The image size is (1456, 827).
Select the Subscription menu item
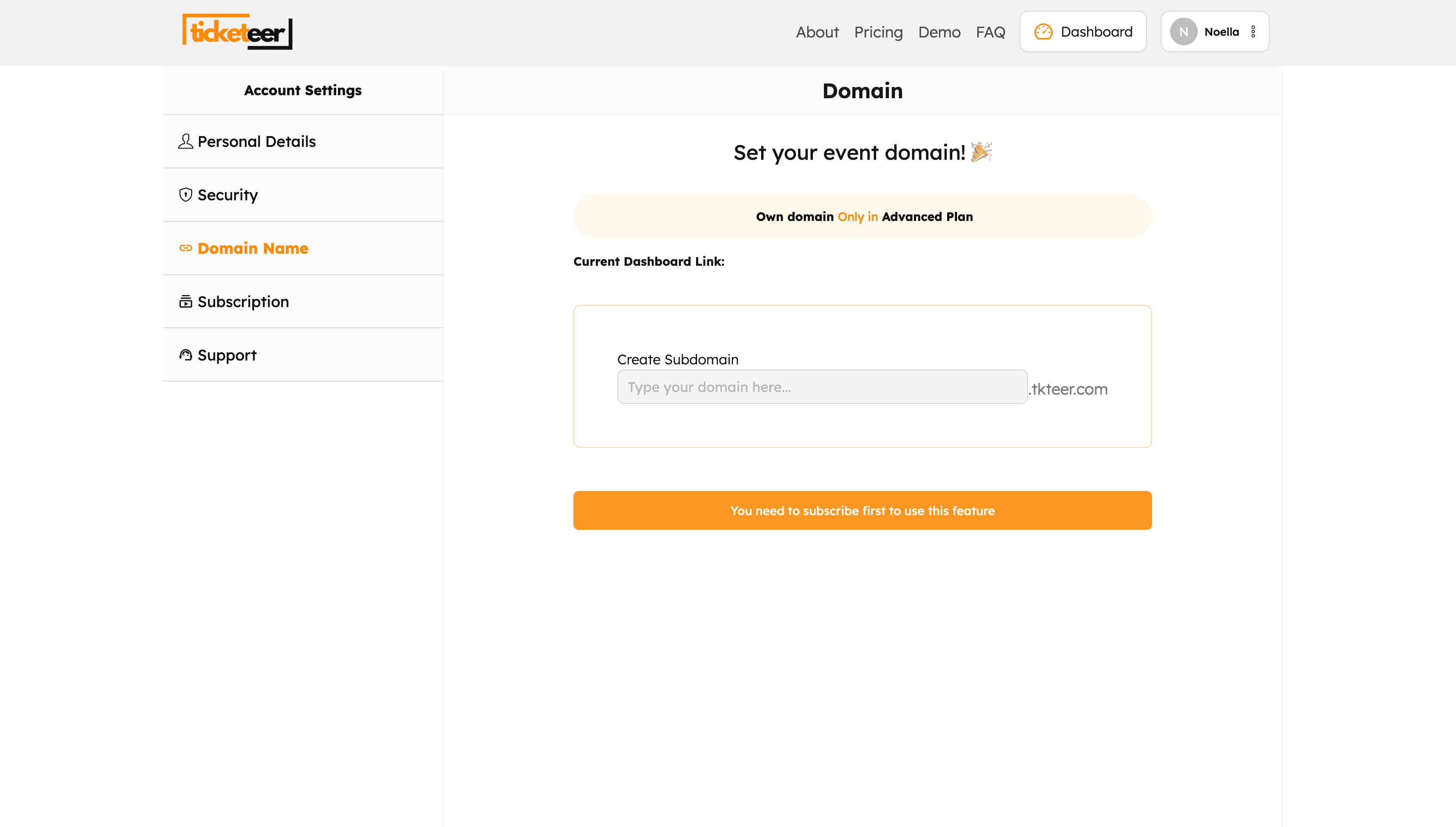[303, 301]
